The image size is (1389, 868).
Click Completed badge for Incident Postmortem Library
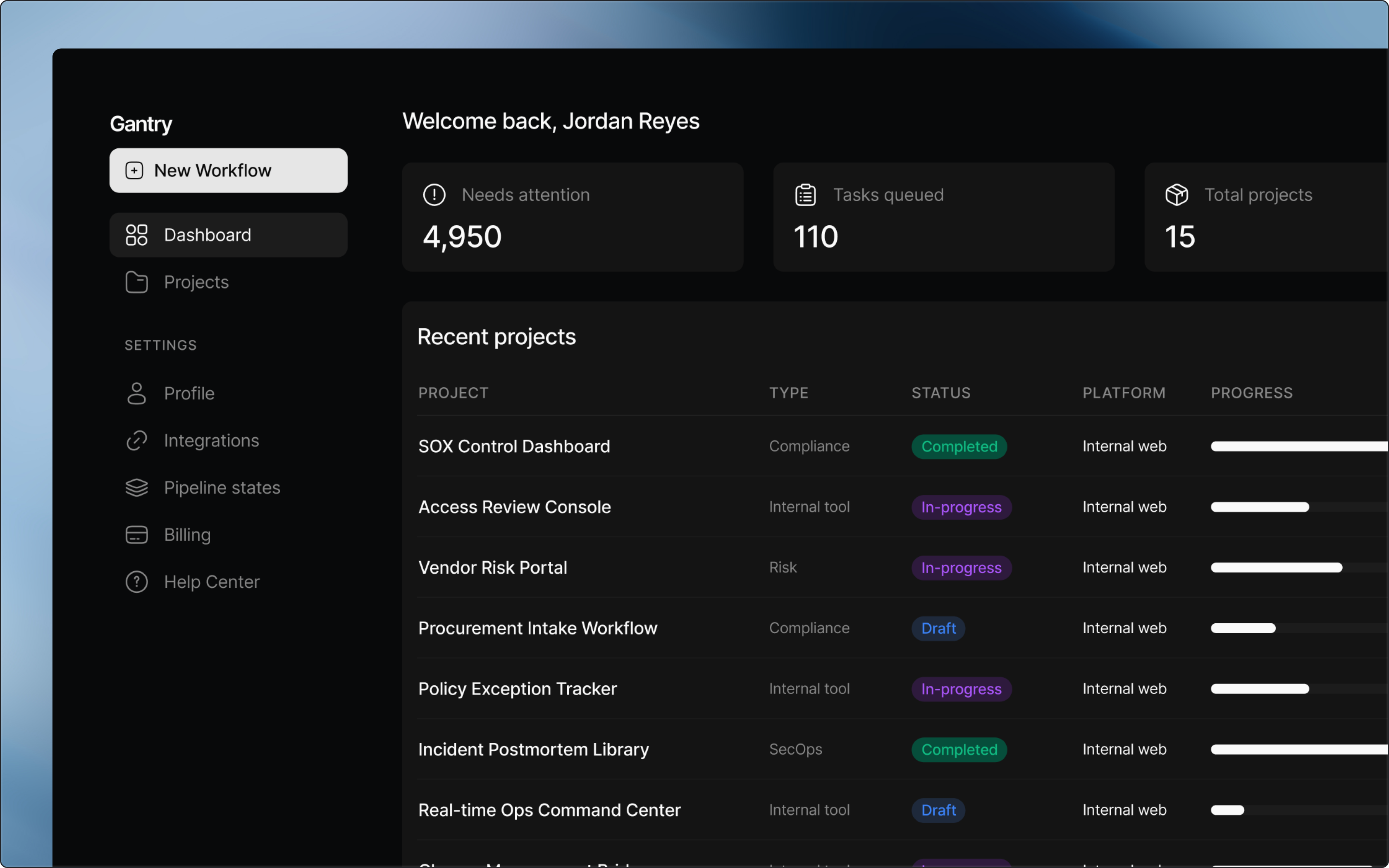tap(959, 749)
